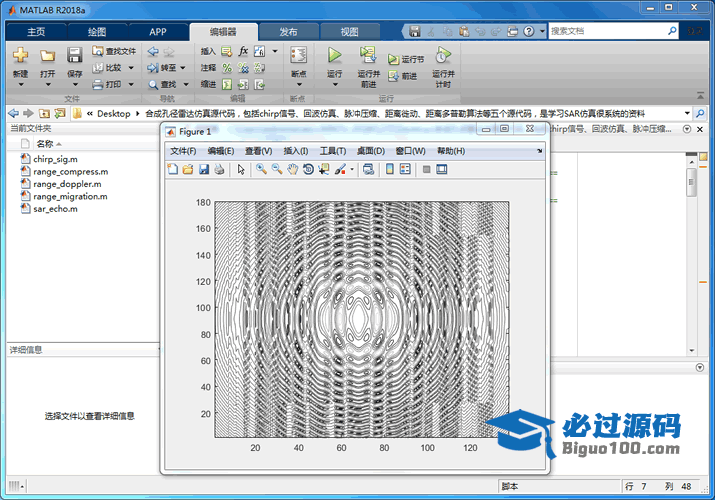Toggle the Brush data tool
Screen dimensions: 715x500
(x=340, y=170)
